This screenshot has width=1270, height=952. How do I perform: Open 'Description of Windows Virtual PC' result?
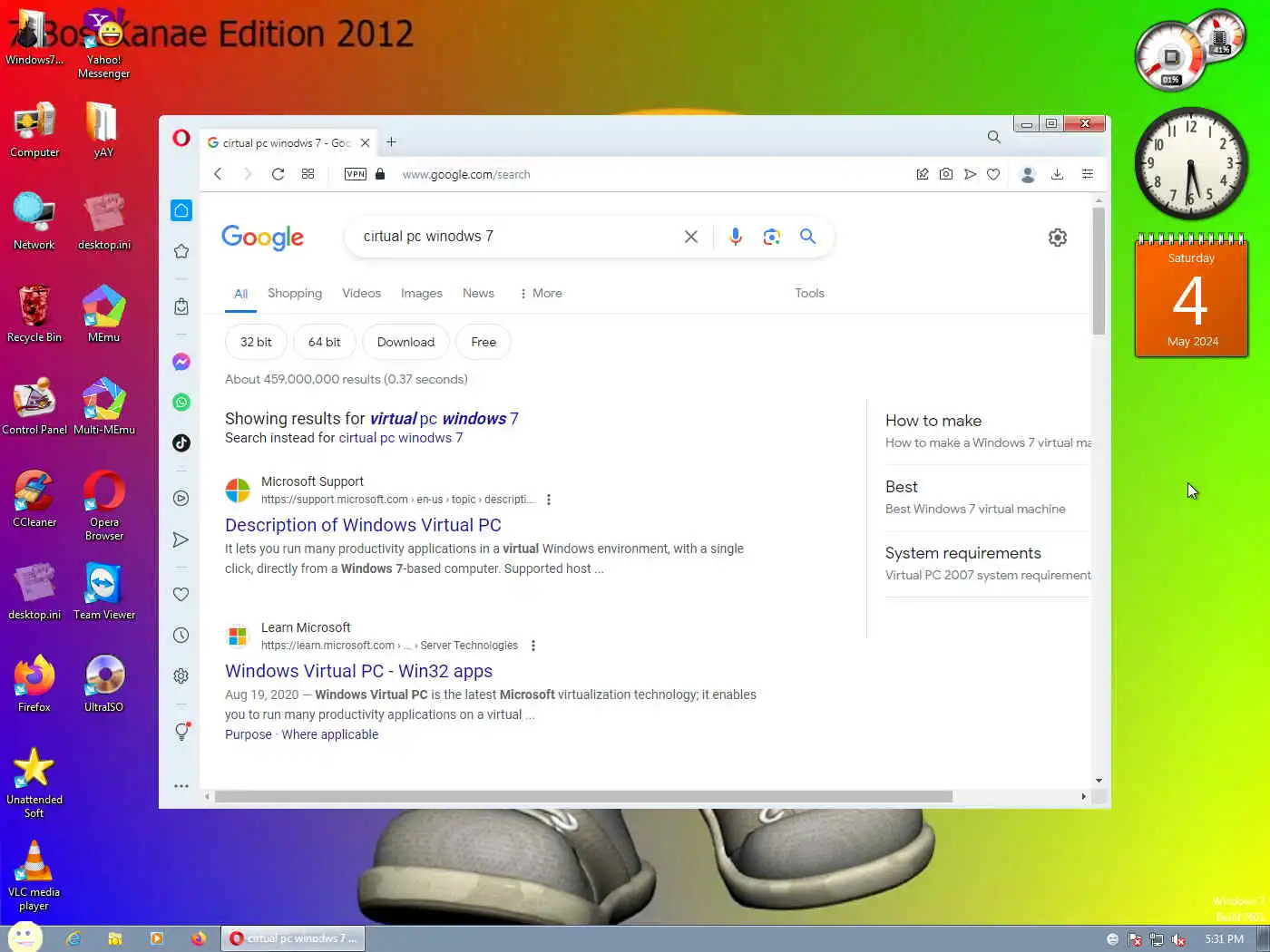[363, 525]
